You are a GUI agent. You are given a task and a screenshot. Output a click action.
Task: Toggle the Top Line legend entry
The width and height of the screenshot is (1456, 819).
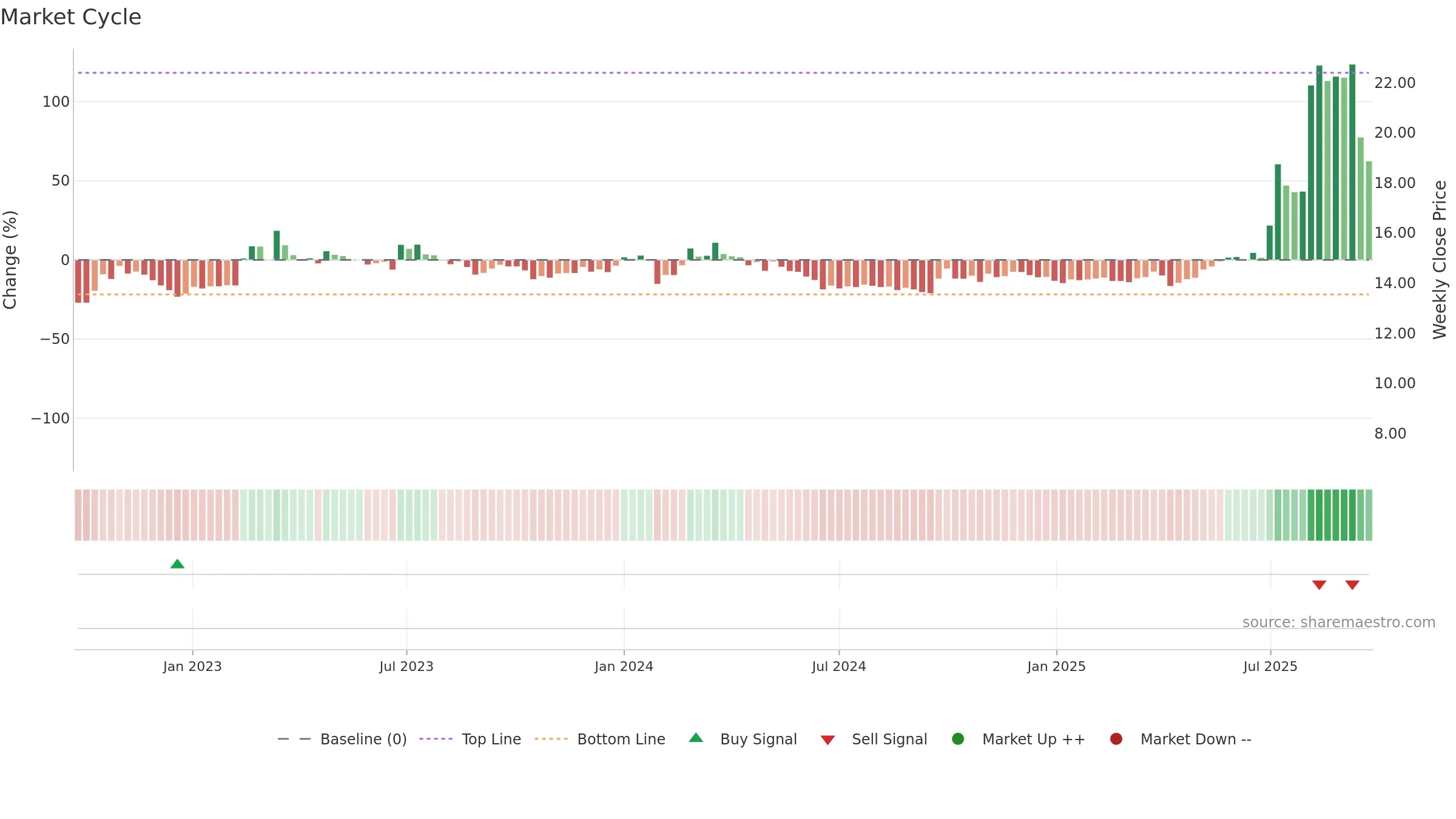click(470, 739)
